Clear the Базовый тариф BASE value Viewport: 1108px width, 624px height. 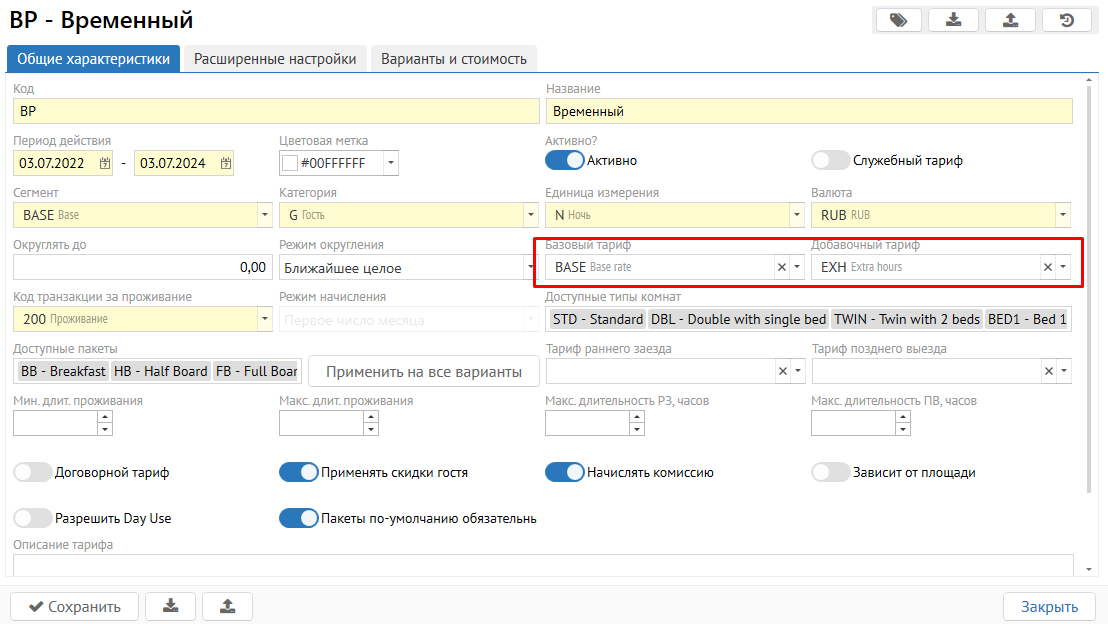(782, 267)
